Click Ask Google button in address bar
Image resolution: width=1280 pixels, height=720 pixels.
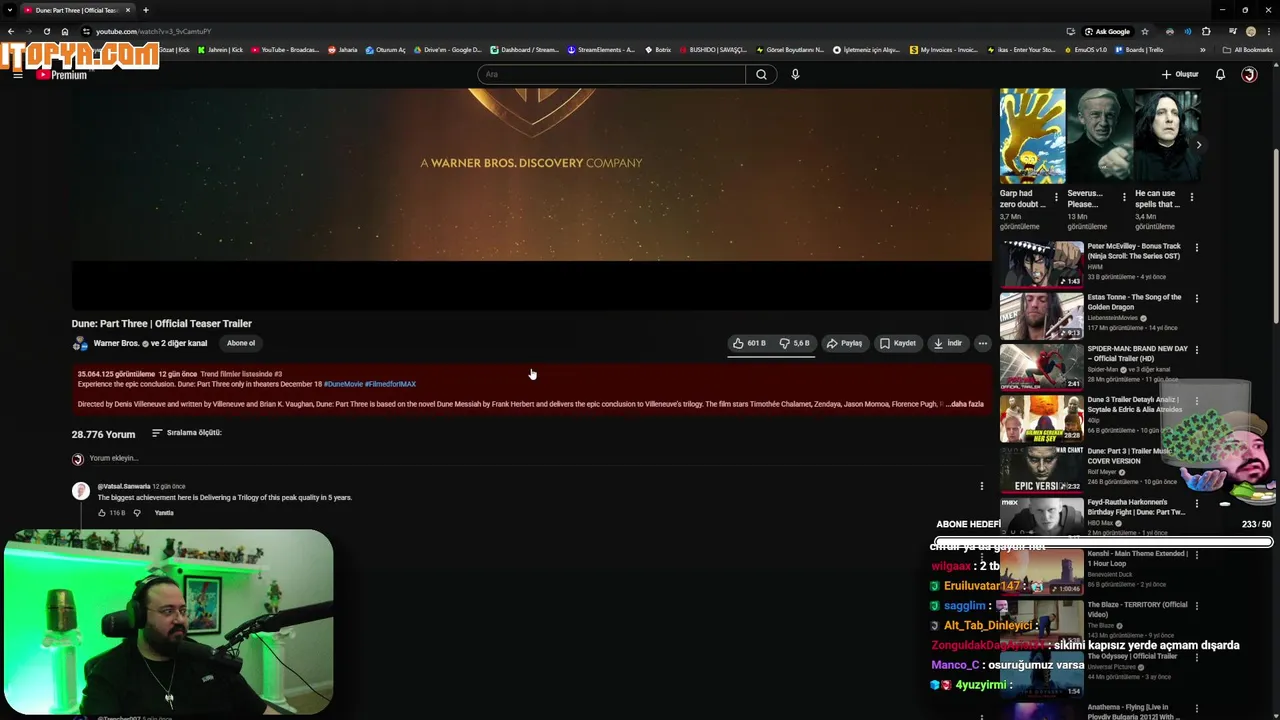click(1109, 31)
